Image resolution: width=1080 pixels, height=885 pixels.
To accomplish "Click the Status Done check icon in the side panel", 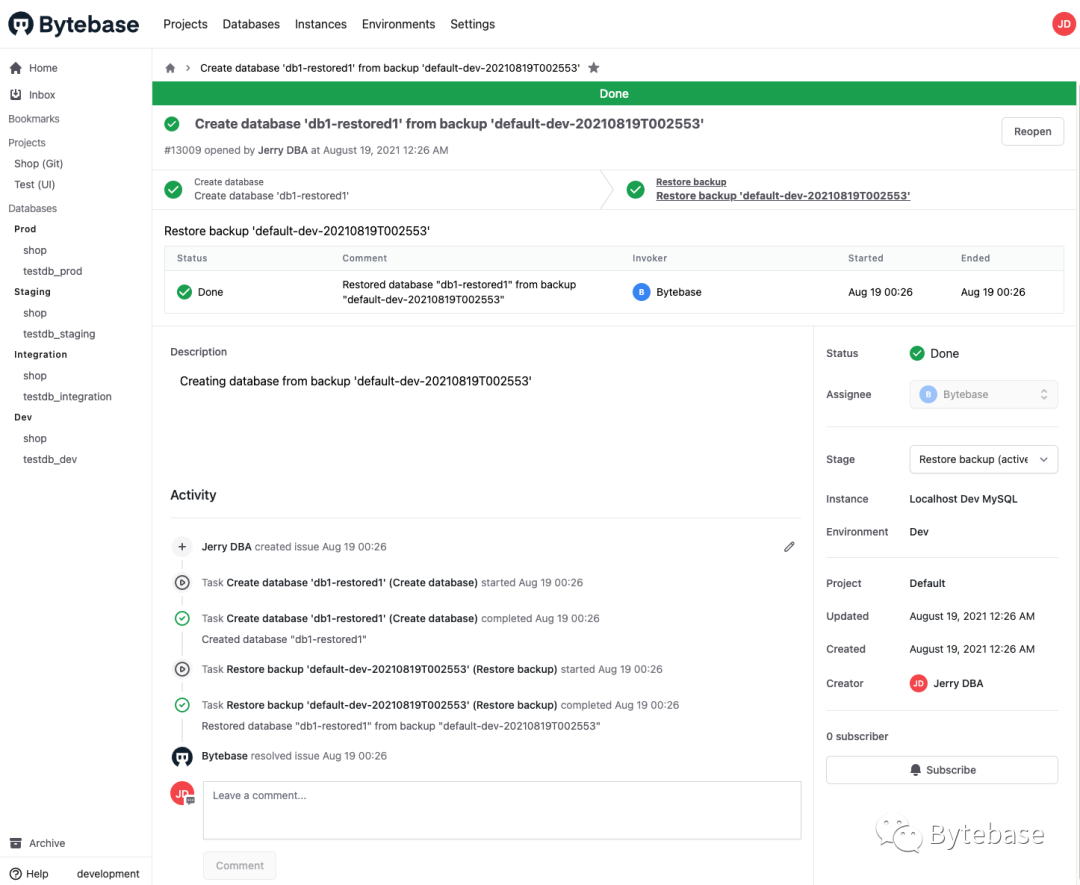I will pyautogui.click(x=917, y=353).
